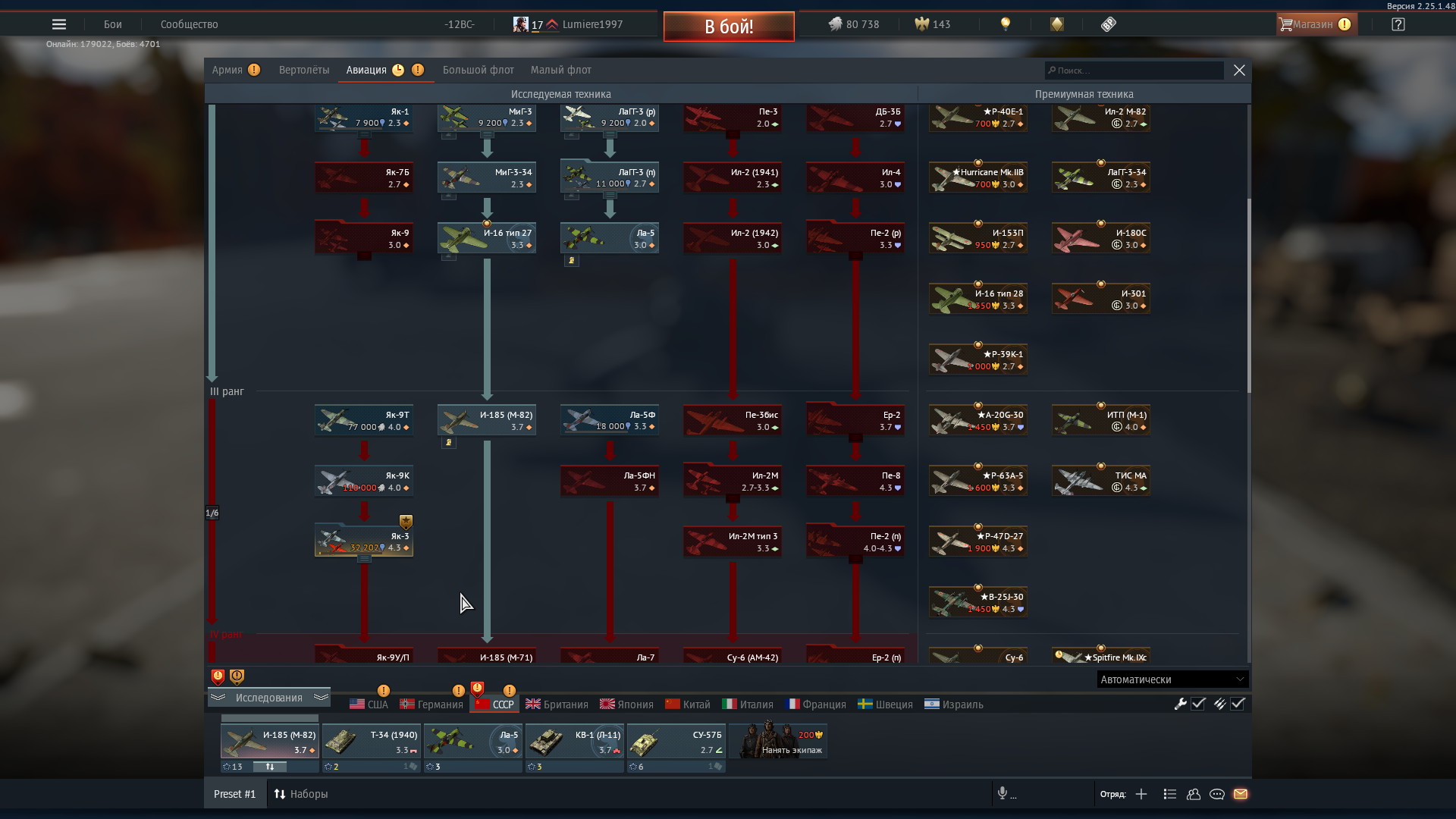Add squad member with plus icon
The width and height of the screenshot is (1456, 819).
point(1141,794)
